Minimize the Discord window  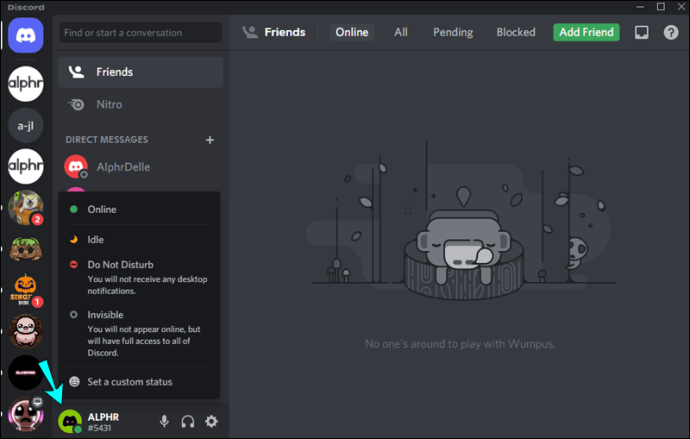640,7
